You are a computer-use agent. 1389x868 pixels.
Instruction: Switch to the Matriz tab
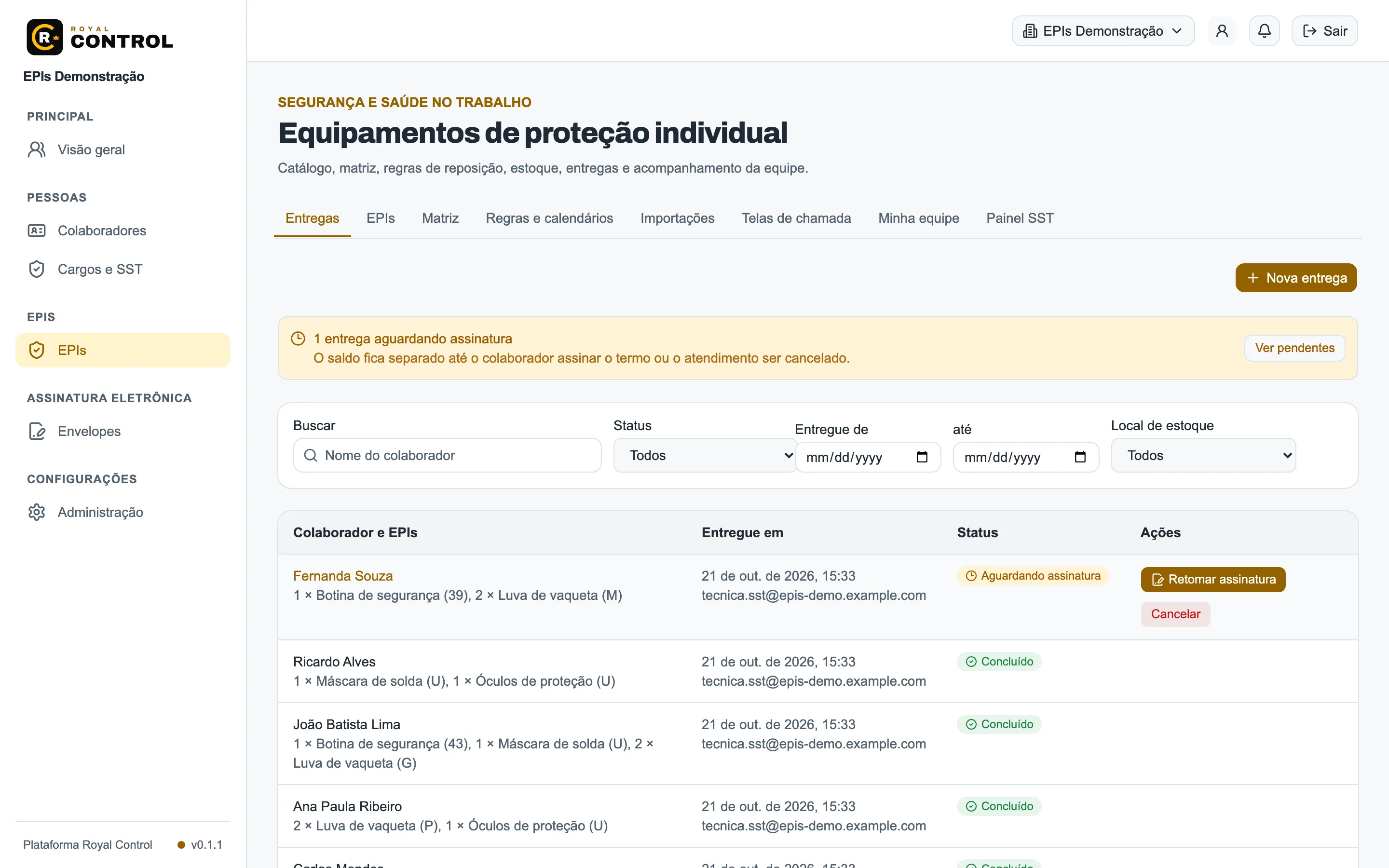[440, 218]
